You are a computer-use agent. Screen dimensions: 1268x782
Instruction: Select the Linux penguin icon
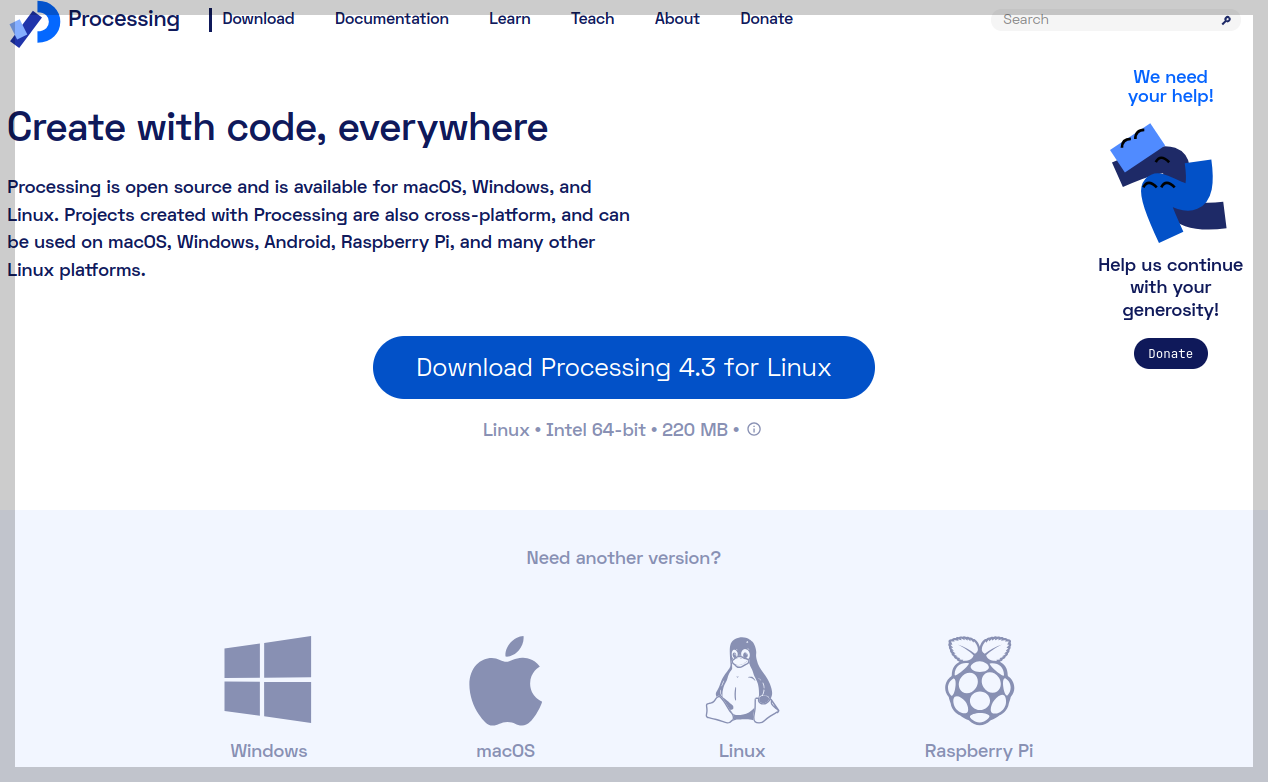tap(742, 680)
